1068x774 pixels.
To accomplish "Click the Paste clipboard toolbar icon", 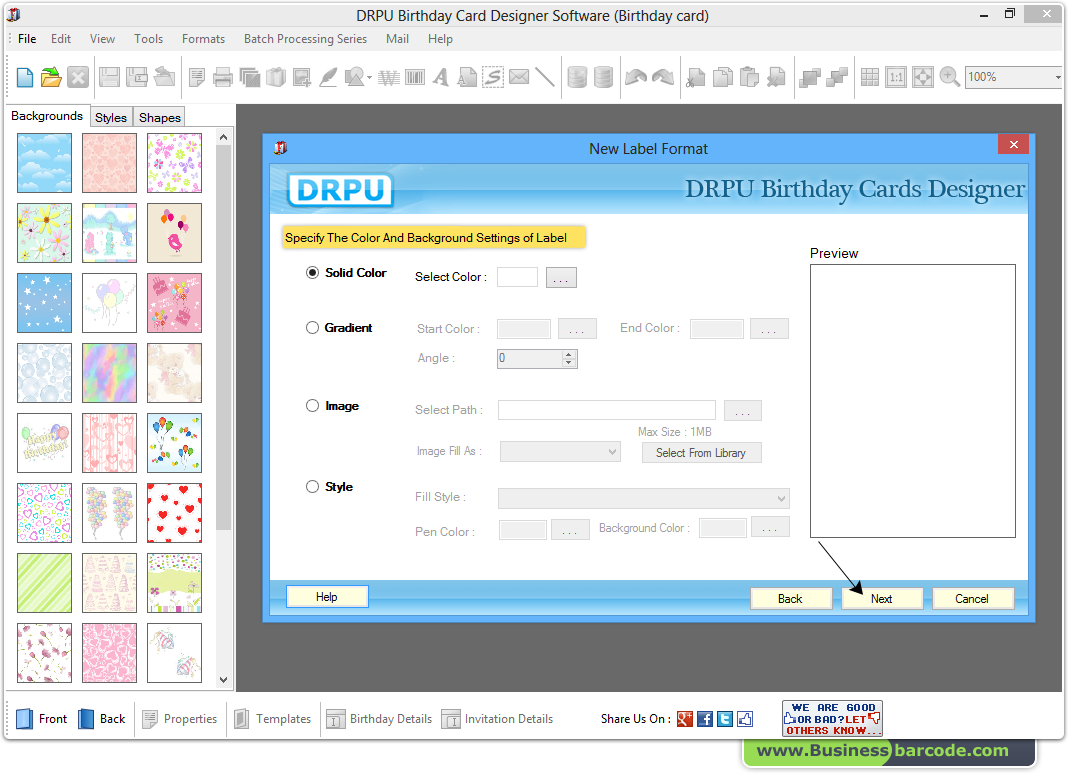I will tap(749, 77).
